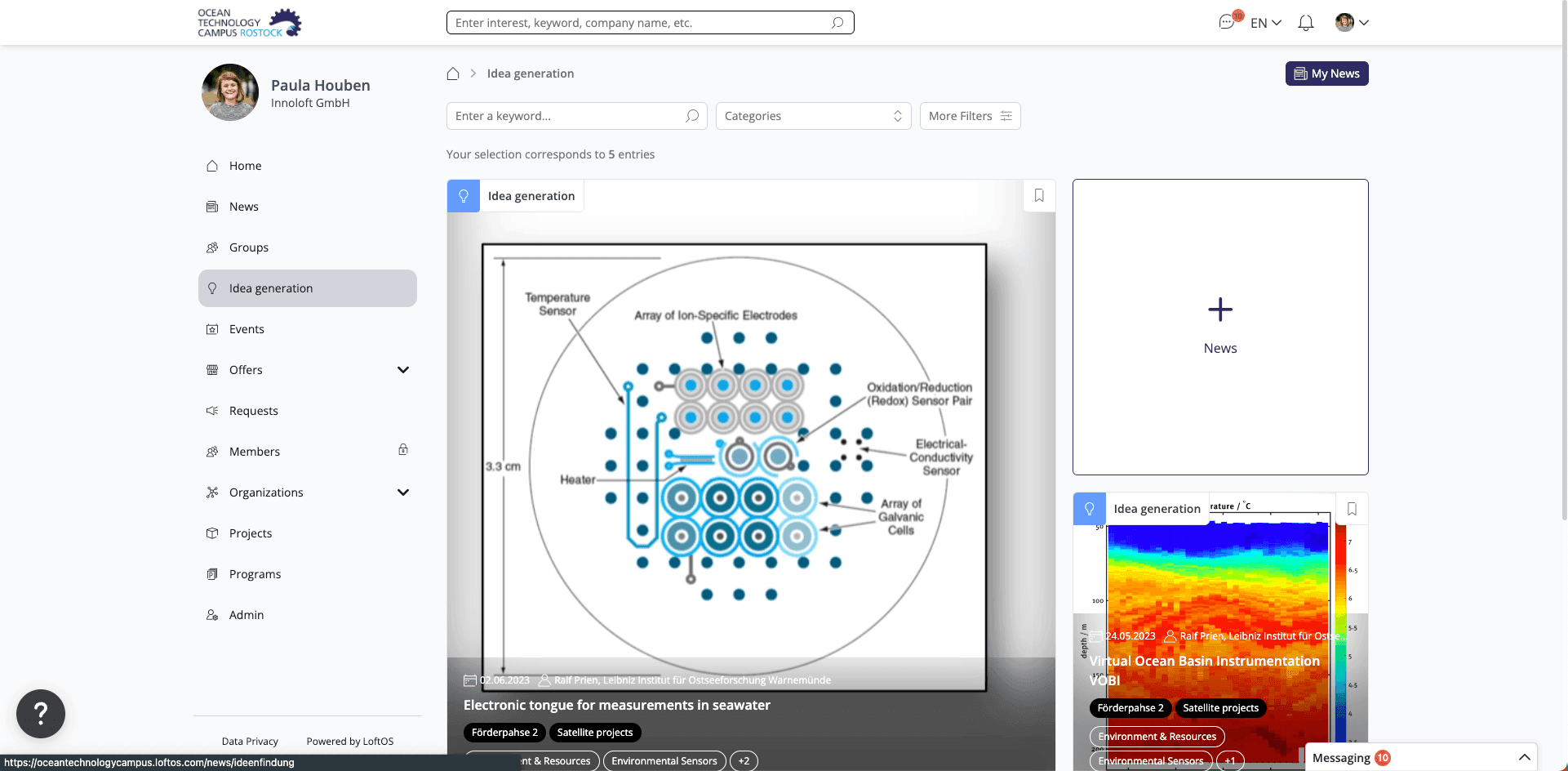Click Idea generation breadcrumb text
Screen dimensions: 1568x771
pos(531,74)
